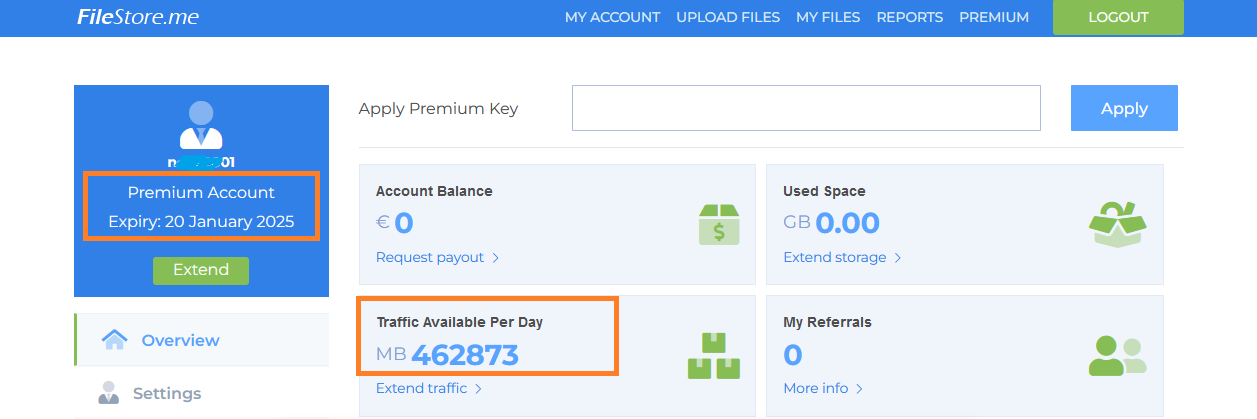The width and height of the screenshot is (1257, 419).
Task: Click the Traffic stacked boxes icon
Action: [x=713, y=355]
